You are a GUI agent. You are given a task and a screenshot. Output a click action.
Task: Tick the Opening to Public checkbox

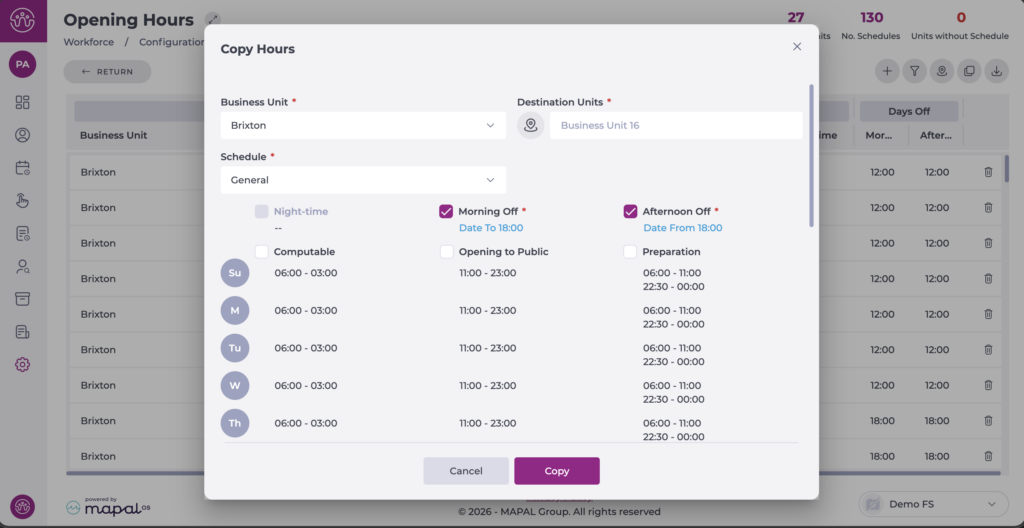click(446, 252)
